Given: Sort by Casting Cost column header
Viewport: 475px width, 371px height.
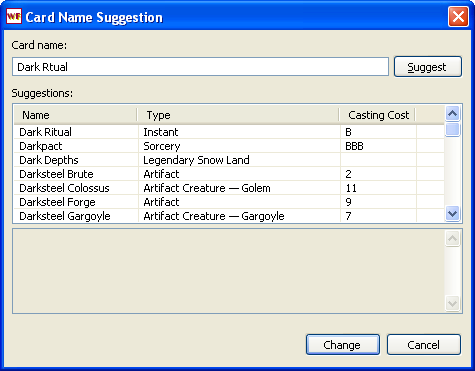Looking at the screenshot, I should (377, 115).
